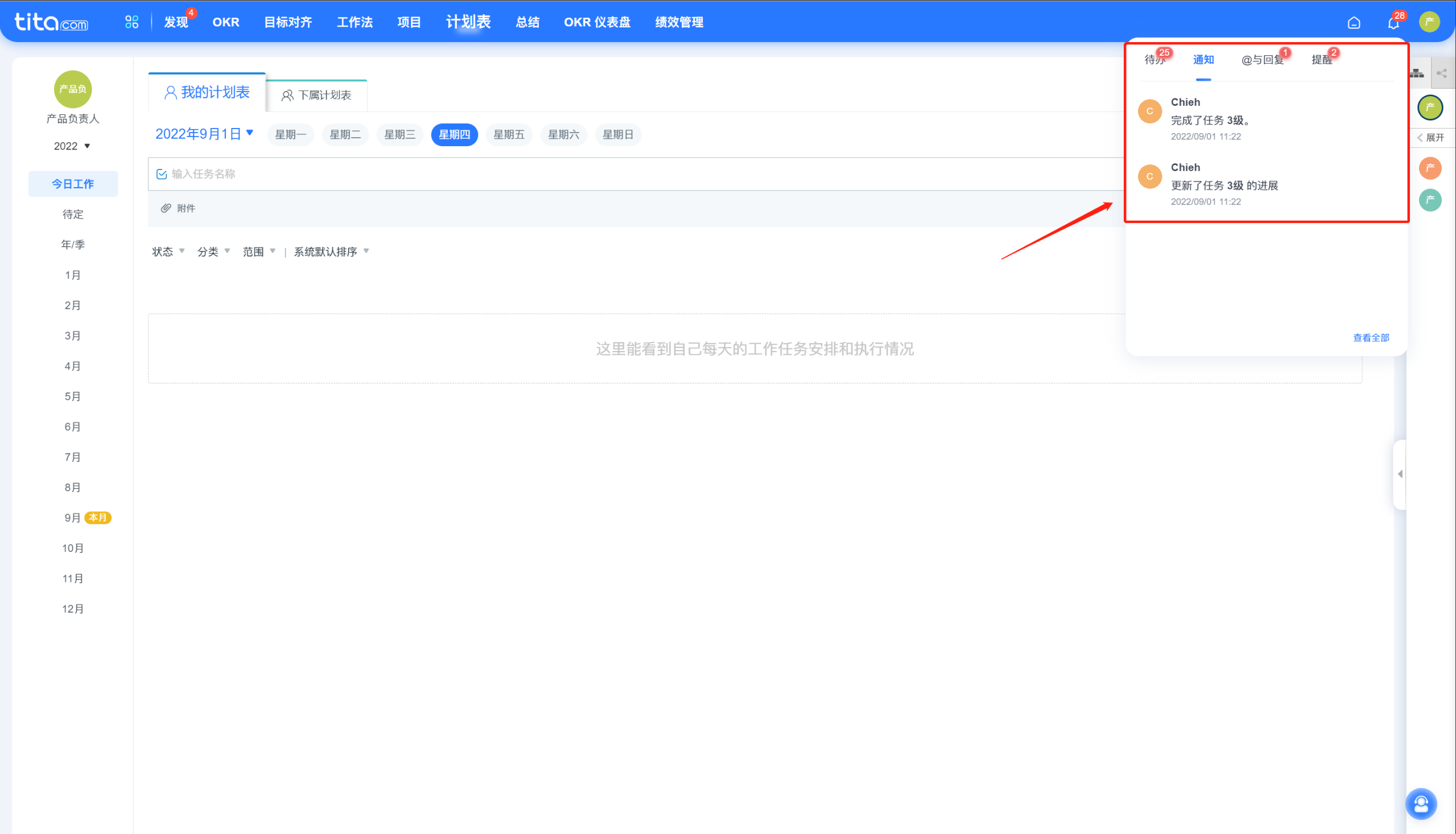Screen dimensions: 1456x834
Task: Select 10月 in sidebar
Action: 73,548
